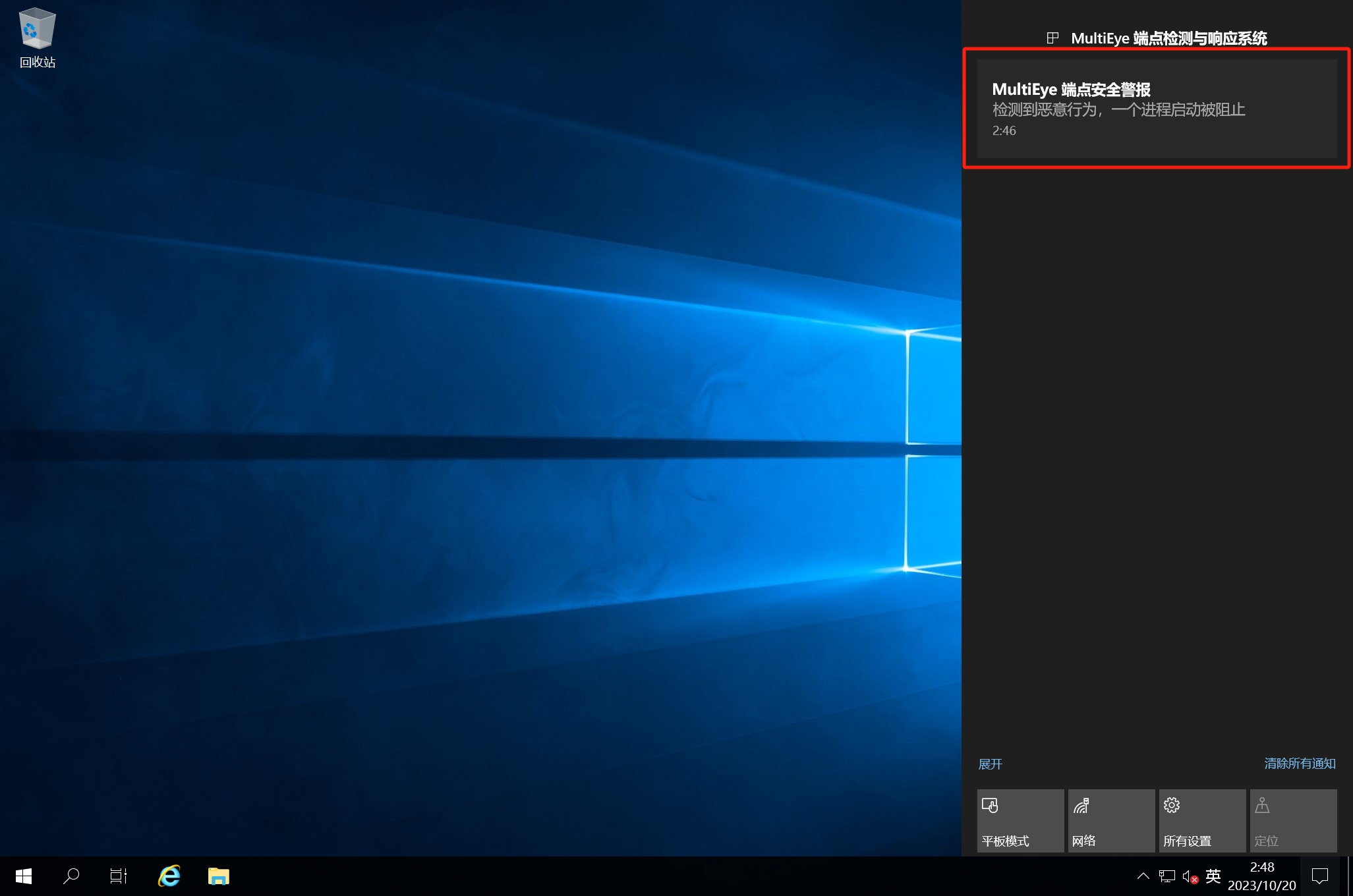The width and height of the screenshot is (1353, 896).
Task: Click the 展开 link to expand quick actions
Action: point(990,764)
